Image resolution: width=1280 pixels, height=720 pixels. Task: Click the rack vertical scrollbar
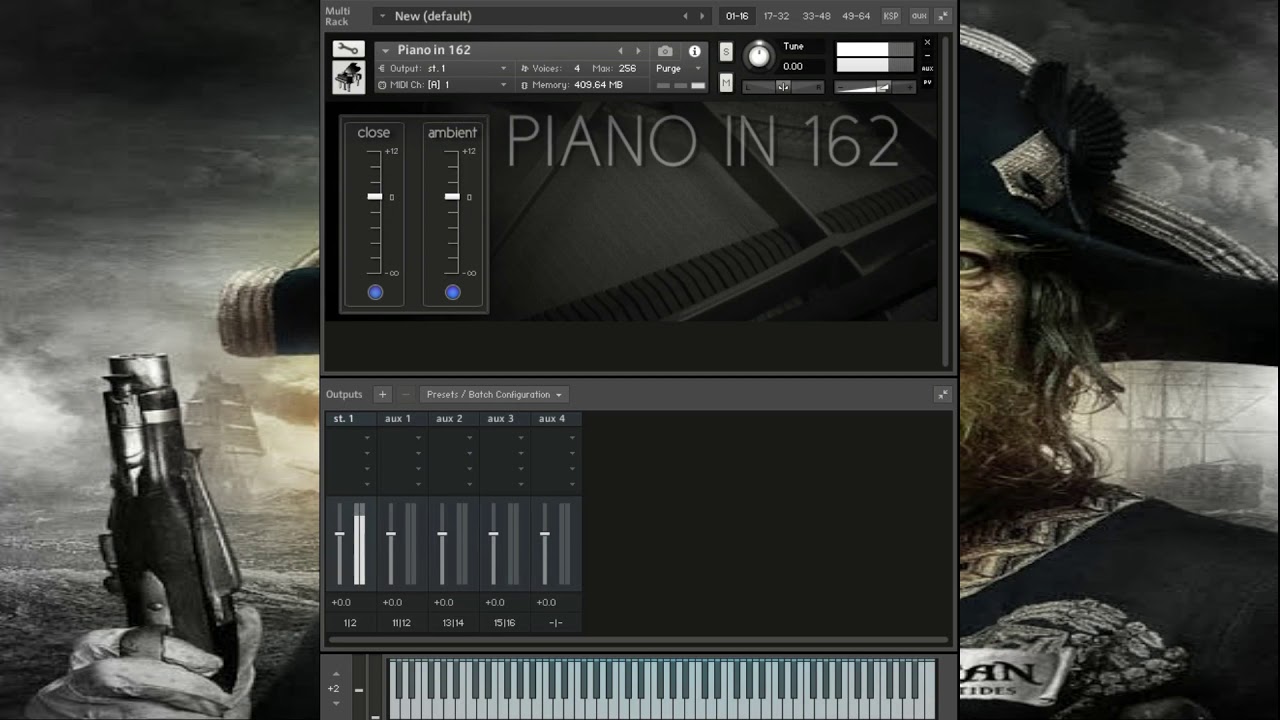point(945,200)
